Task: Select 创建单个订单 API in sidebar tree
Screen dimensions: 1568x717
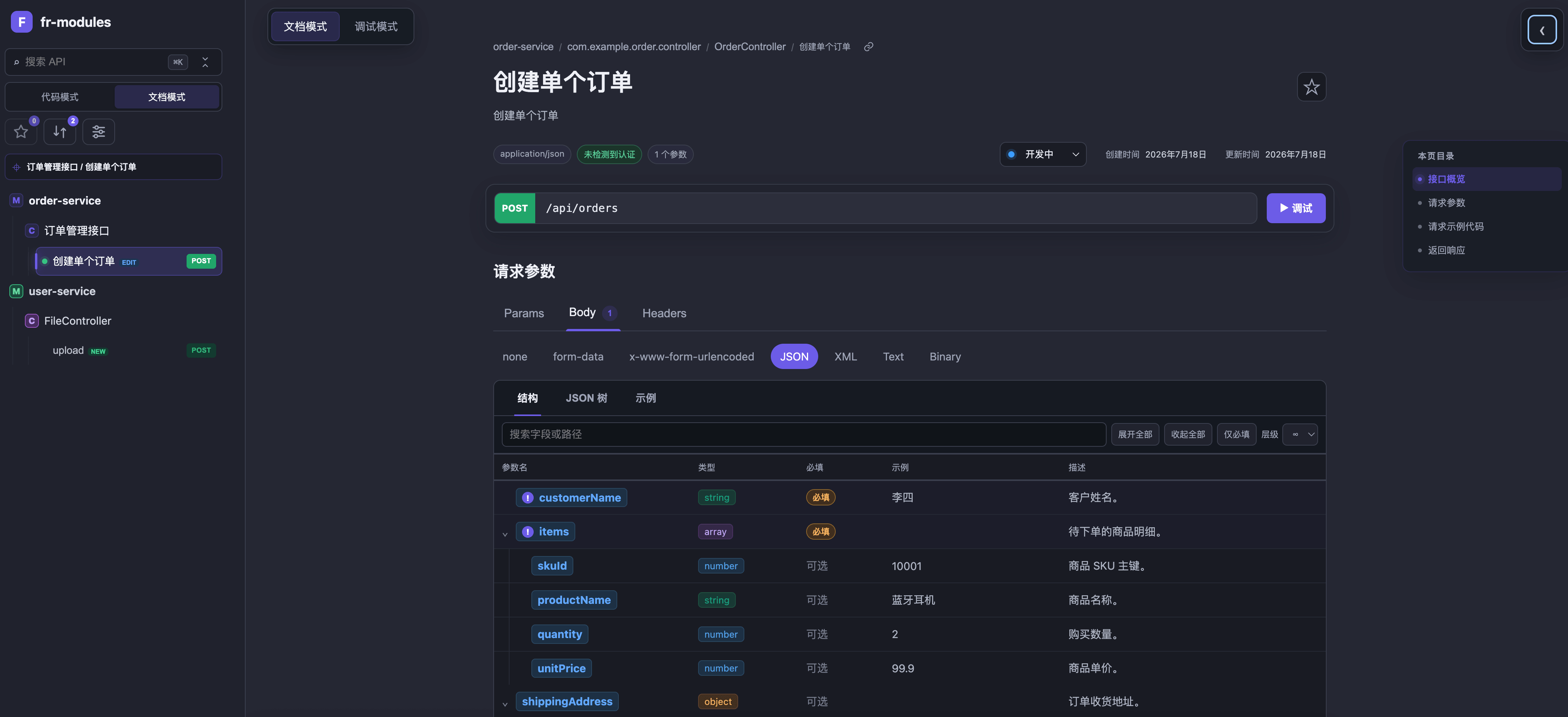Action: [128, 262]
